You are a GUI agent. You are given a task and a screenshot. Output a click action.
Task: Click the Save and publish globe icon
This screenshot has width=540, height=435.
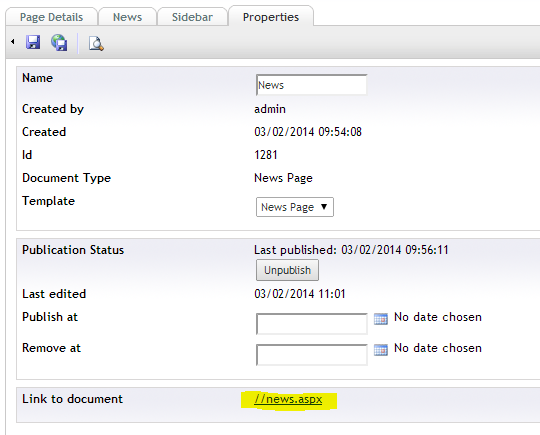point(59,42)
